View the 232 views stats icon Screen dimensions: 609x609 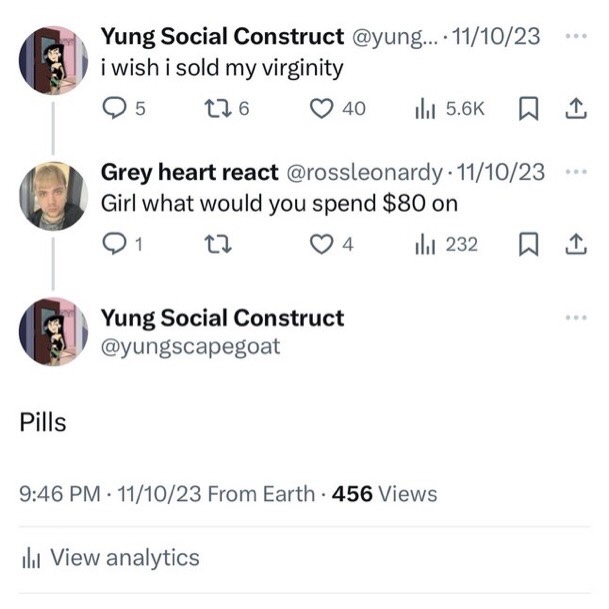tap(423, 244)
